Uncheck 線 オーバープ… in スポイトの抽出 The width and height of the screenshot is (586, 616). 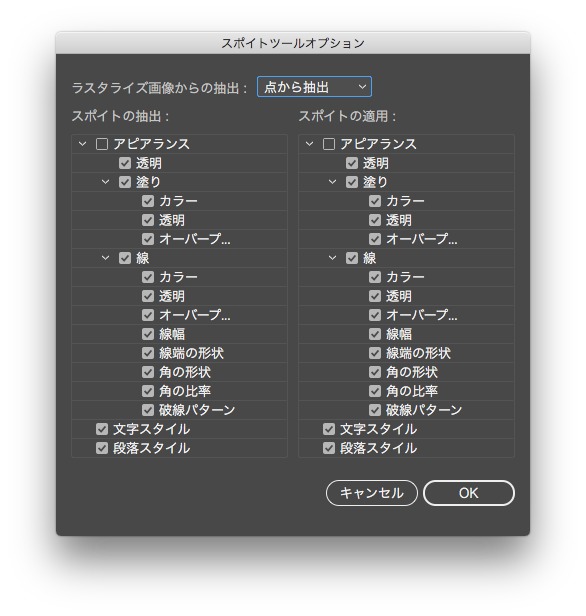click(x=148, y=315)
